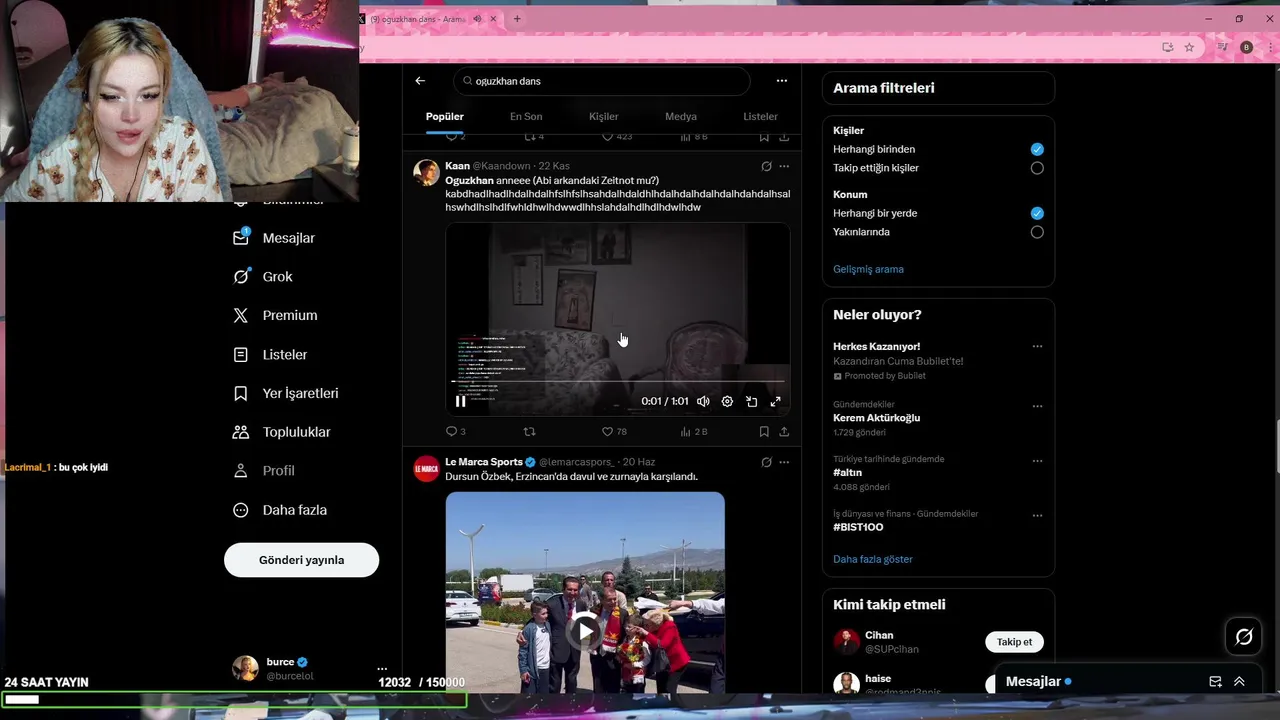This screenshot has height=720, width=1280.
Task: Open the #BIST100 trending topic
Action: [x=858, y=527]
